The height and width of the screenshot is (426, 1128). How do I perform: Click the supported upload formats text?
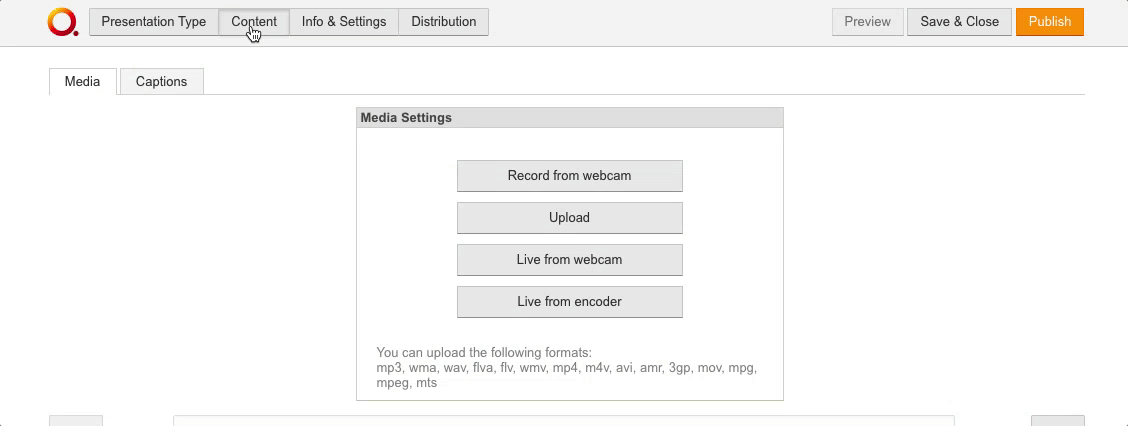coord(566,367)
